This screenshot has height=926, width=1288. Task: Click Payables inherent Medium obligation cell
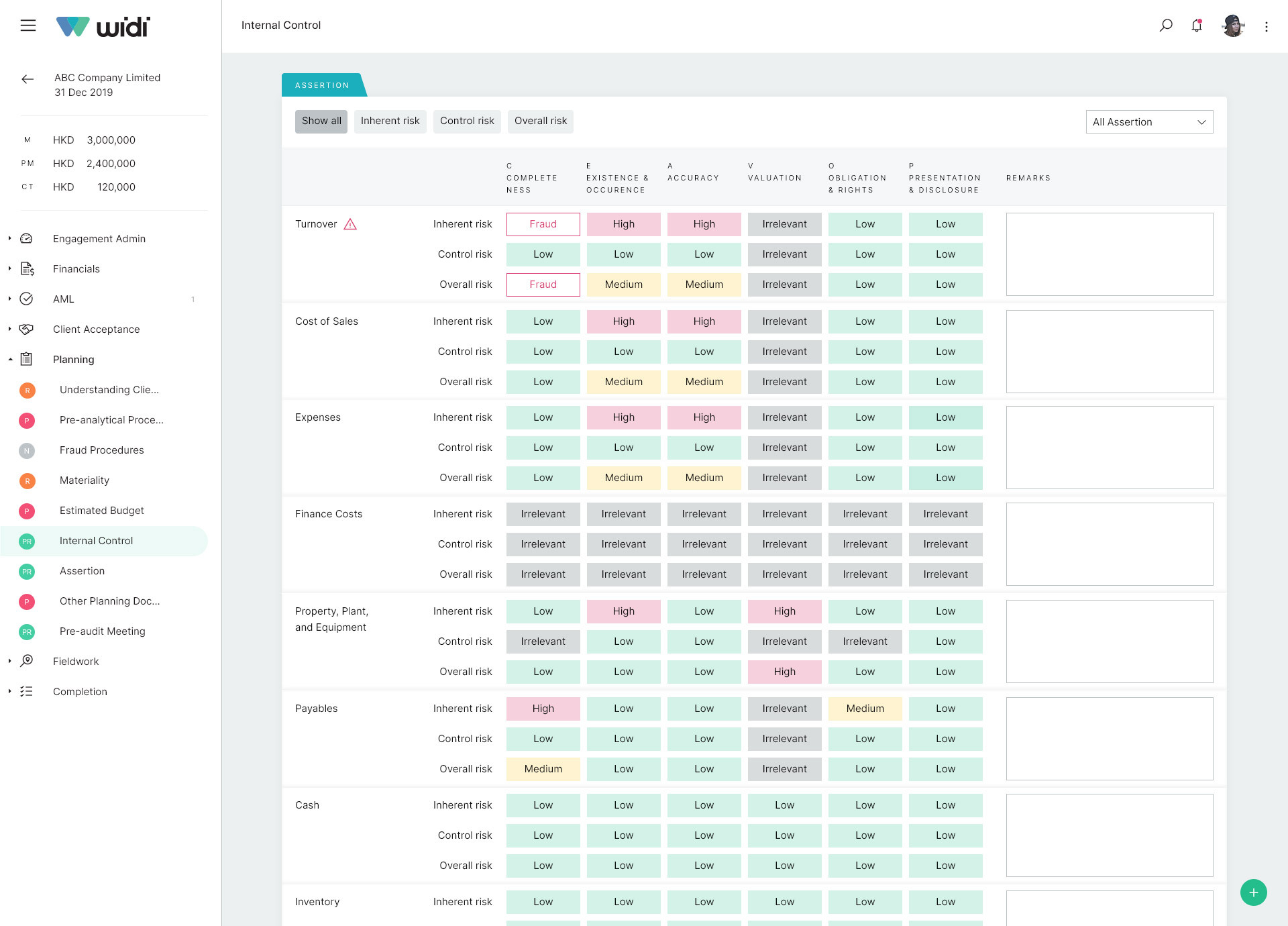point(865,709)
